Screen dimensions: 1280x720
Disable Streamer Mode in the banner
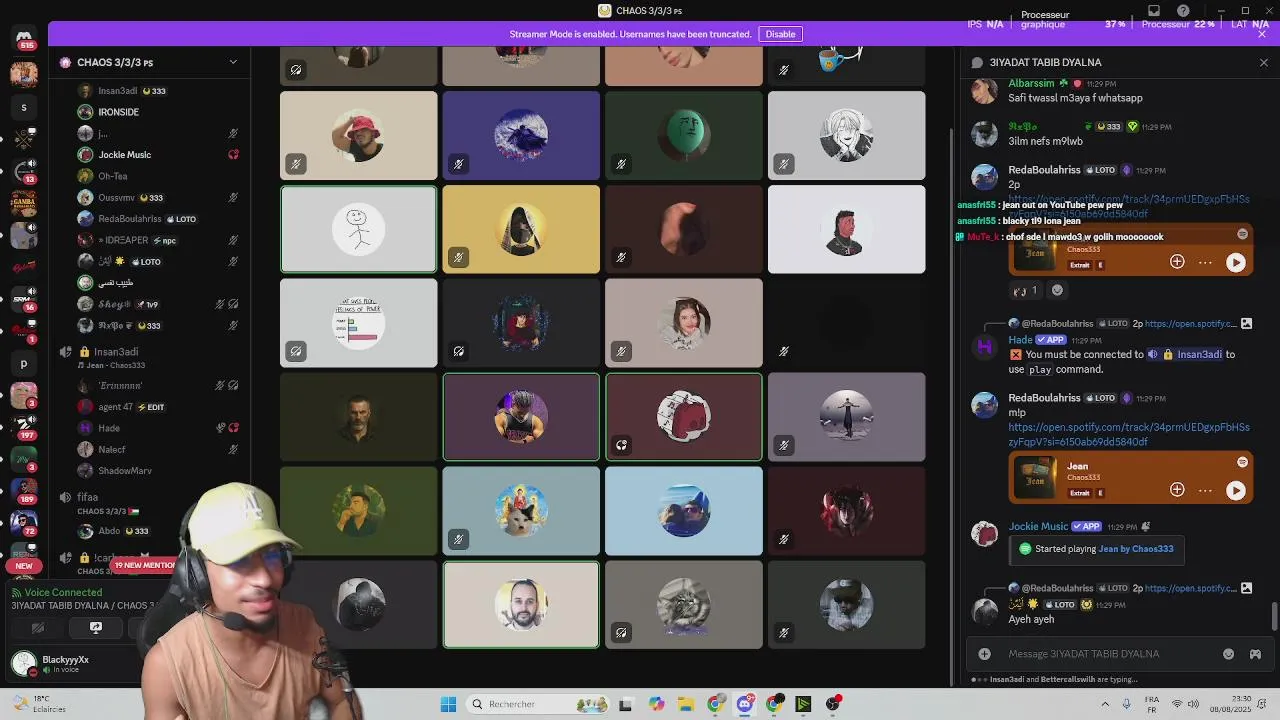click(780, 34)
